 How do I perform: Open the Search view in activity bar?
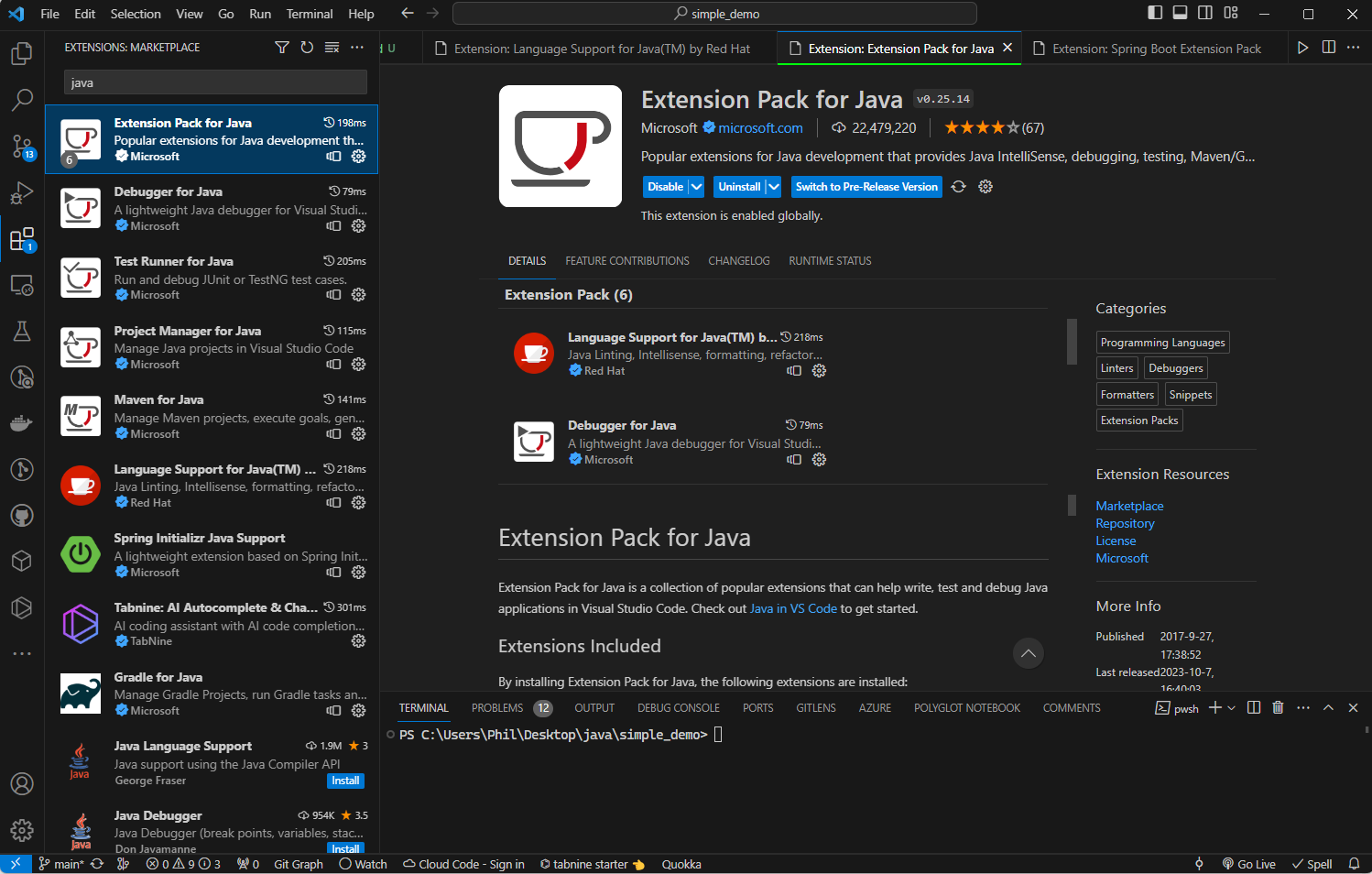(x=22, y=99)
